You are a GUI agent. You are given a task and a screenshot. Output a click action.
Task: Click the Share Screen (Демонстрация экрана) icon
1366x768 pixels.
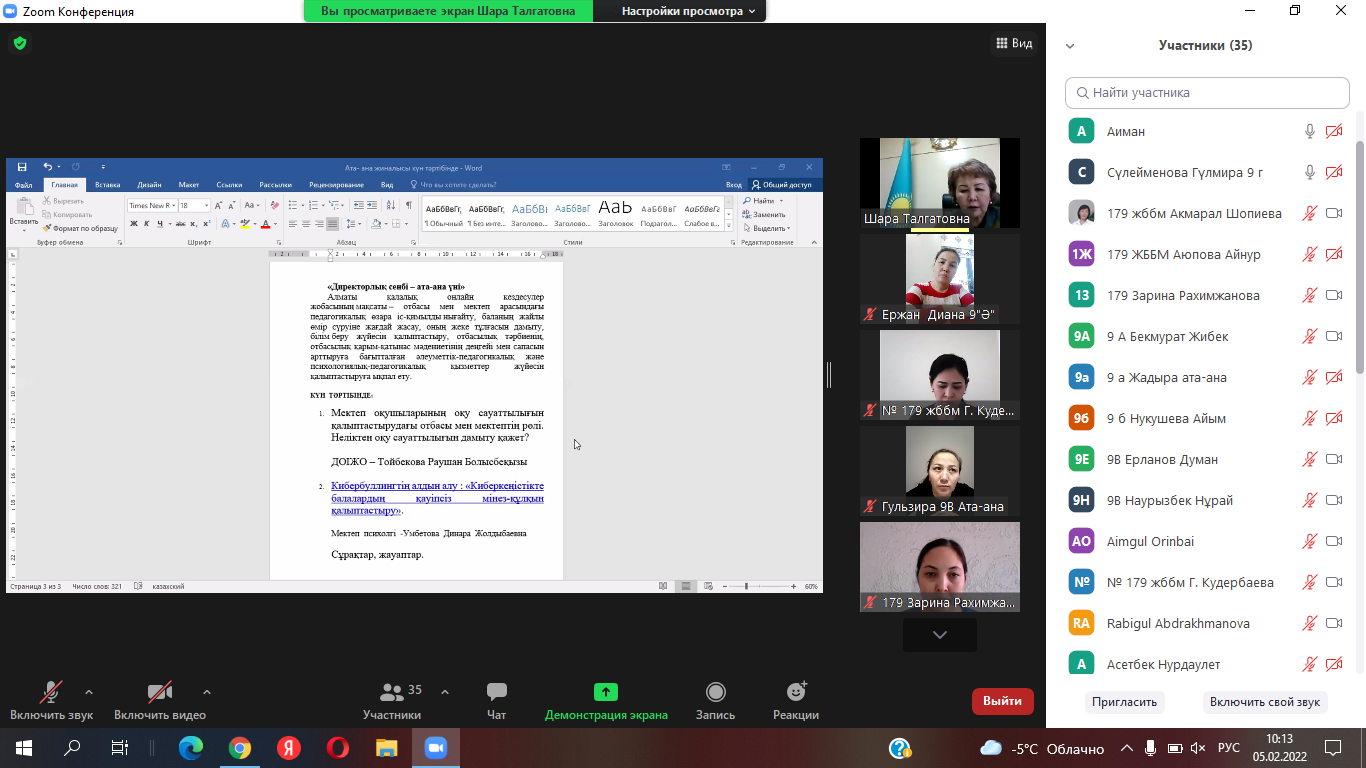605,693
